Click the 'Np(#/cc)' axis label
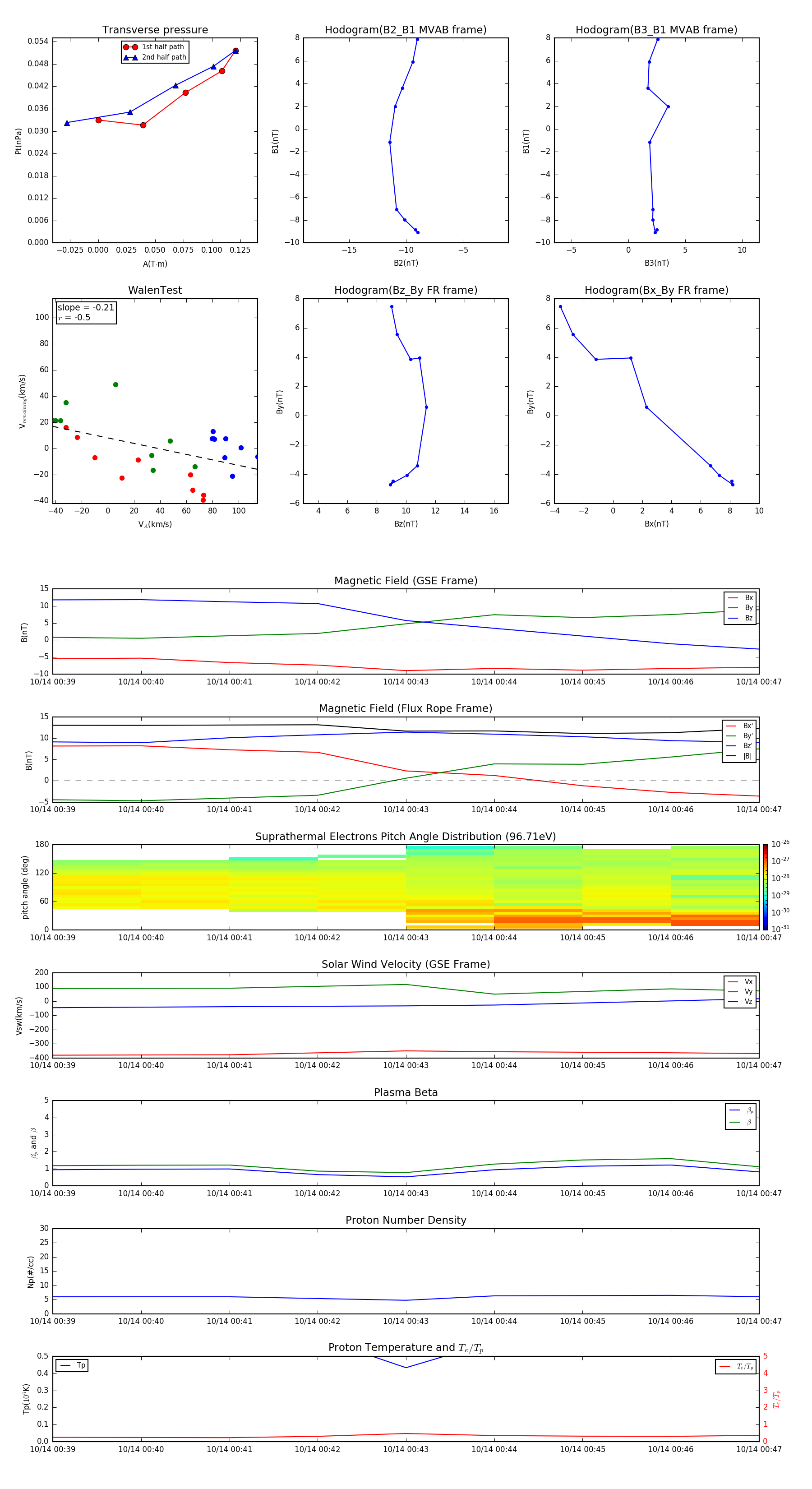 click(x=31, y=1272)
